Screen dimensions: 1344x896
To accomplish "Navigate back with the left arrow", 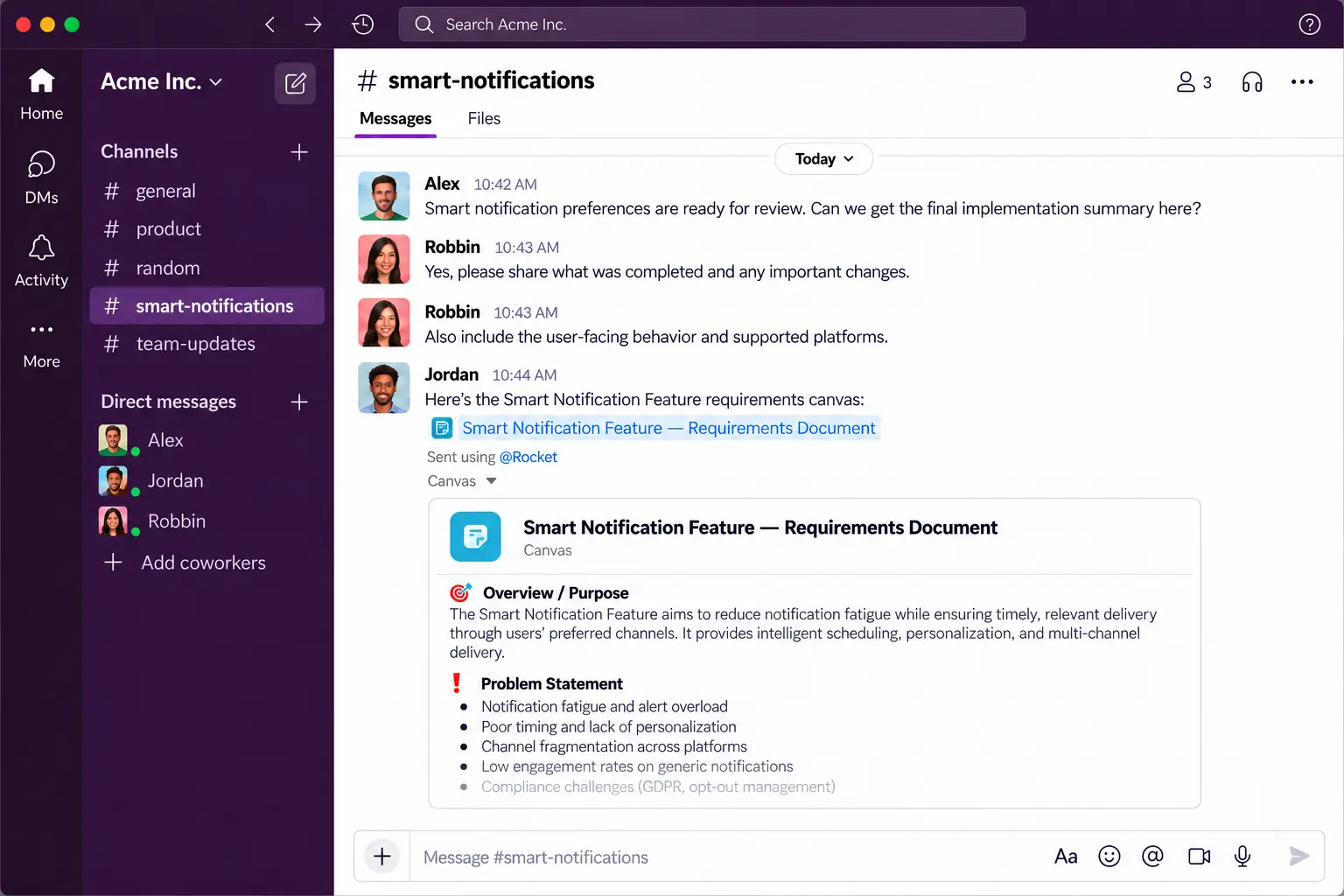I will click(x=270, y=24).
